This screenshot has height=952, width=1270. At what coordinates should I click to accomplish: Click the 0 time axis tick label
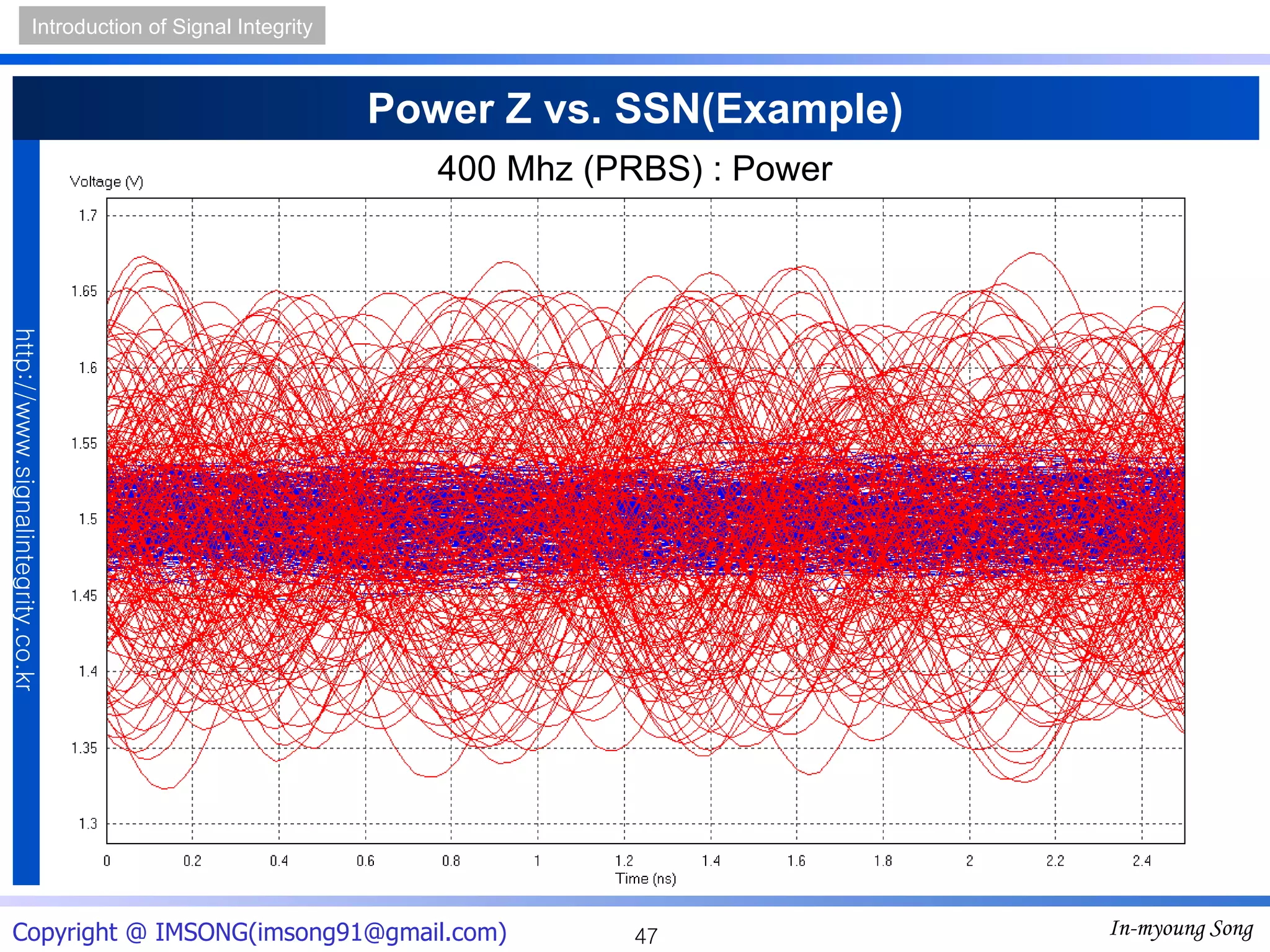(x=107, y=860)
